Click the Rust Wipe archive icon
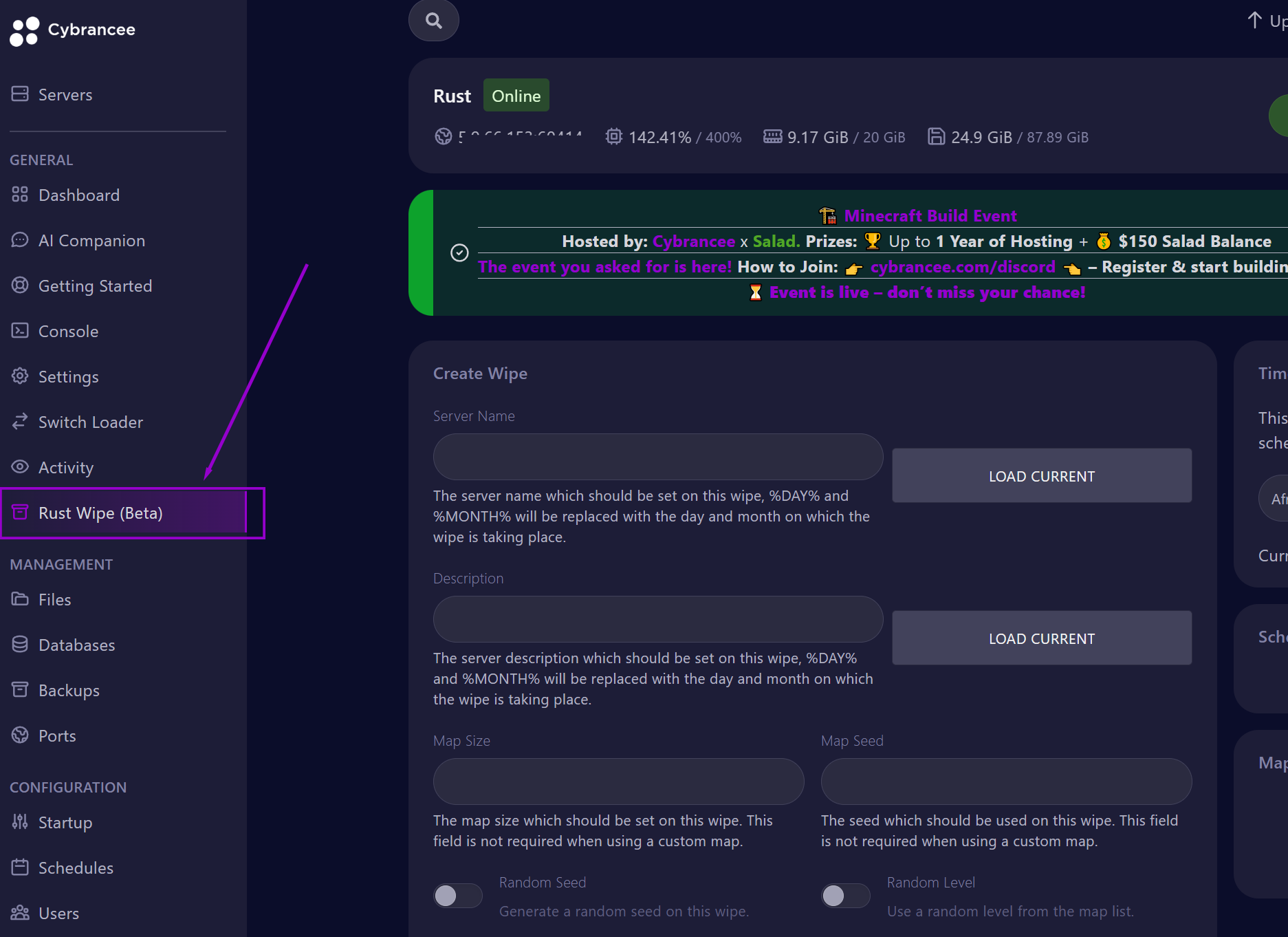This screenshot has height=937, width=1288. [20, 513]
